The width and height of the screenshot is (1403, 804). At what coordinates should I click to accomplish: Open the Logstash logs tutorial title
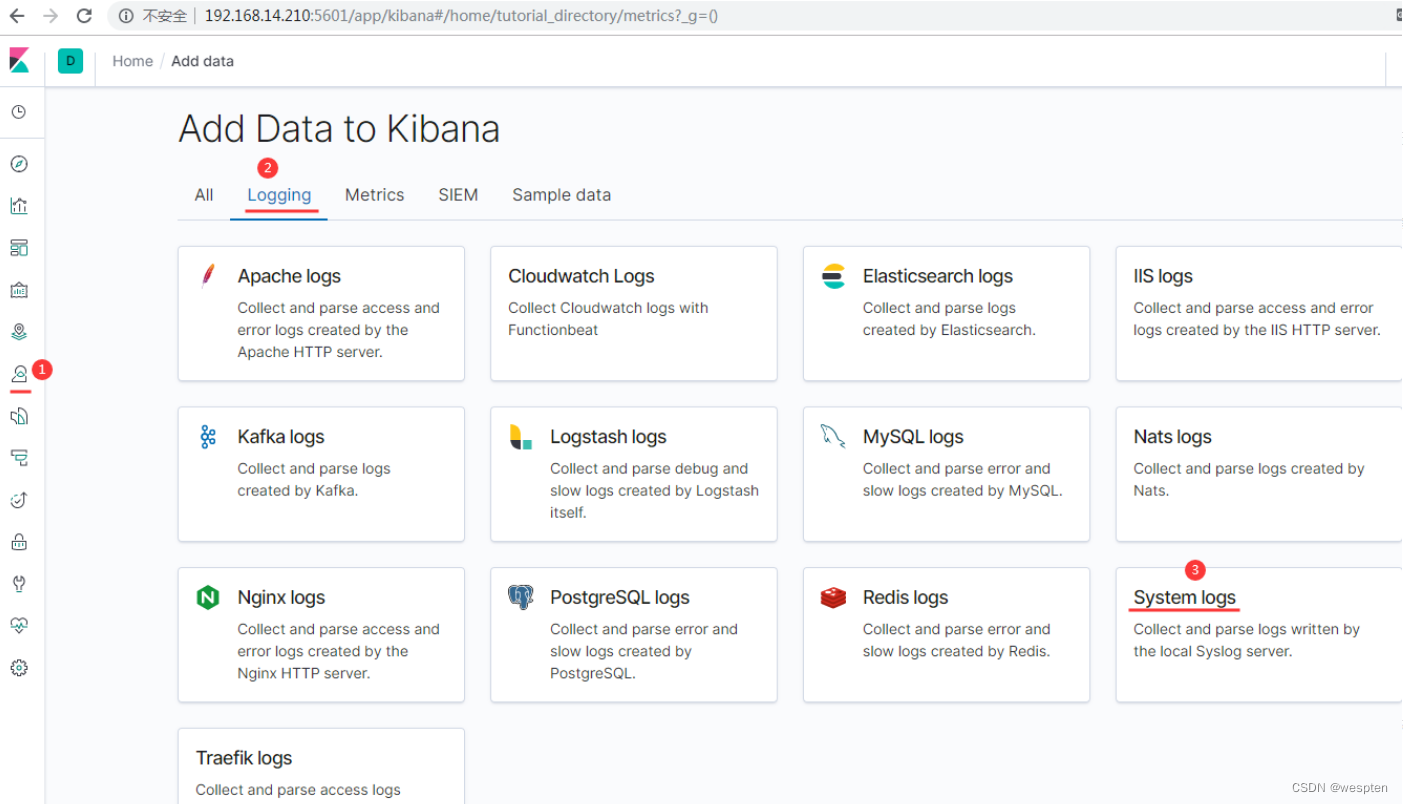coord(608,437)
